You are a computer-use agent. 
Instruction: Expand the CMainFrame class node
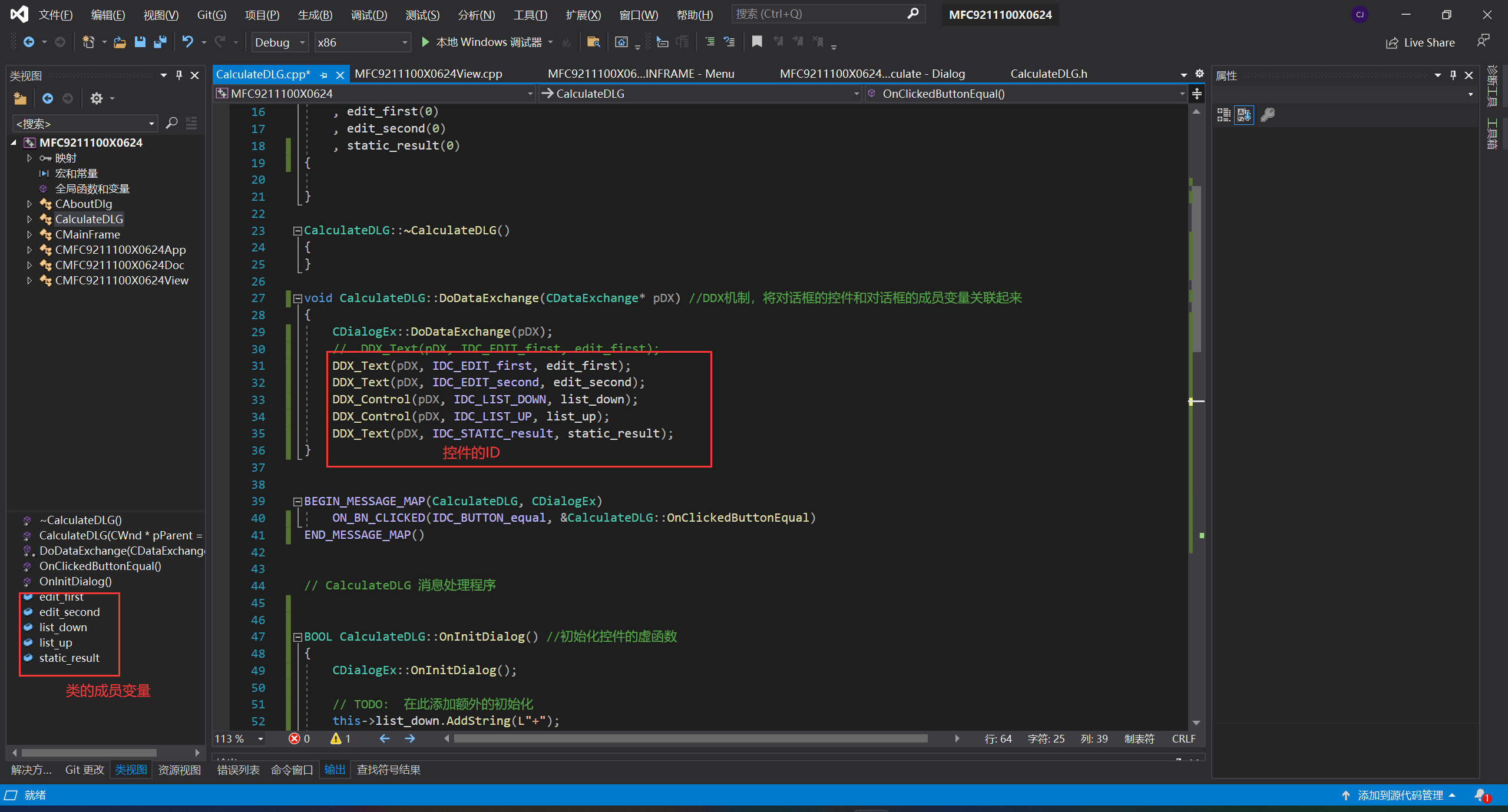coord(29,234)
